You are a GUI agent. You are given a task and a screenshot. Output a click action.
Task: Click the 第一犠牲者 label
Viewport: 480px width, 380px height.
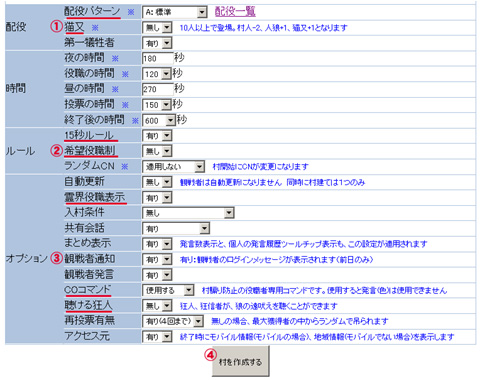pyautogui.click(x=89, y=42)
